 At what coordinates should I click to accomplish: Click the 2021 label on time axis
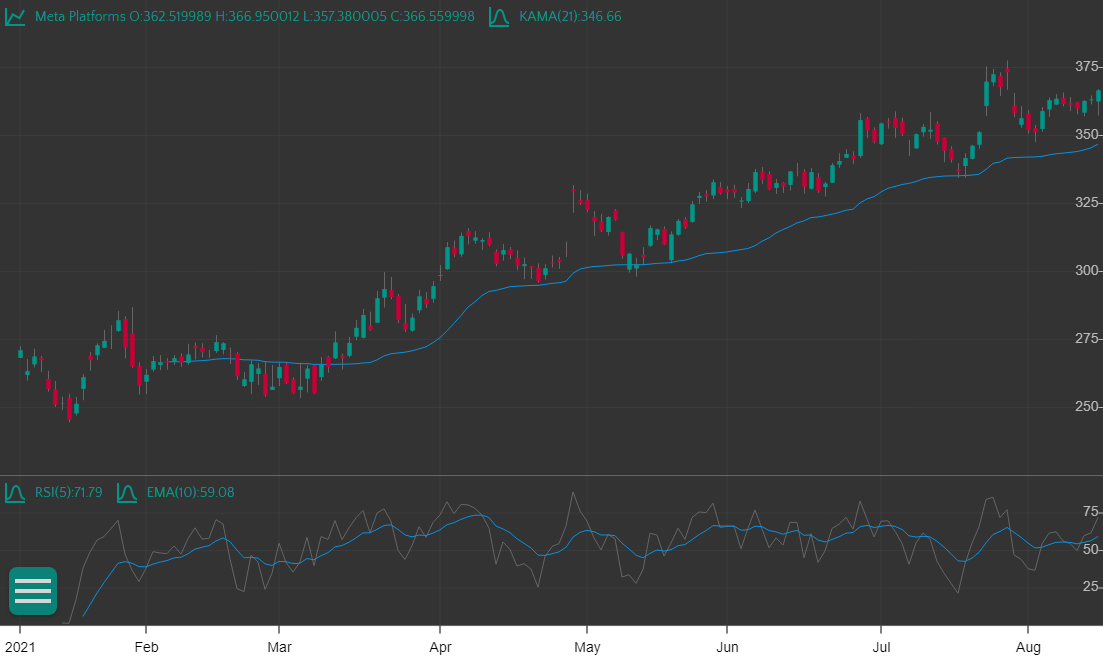19,647
